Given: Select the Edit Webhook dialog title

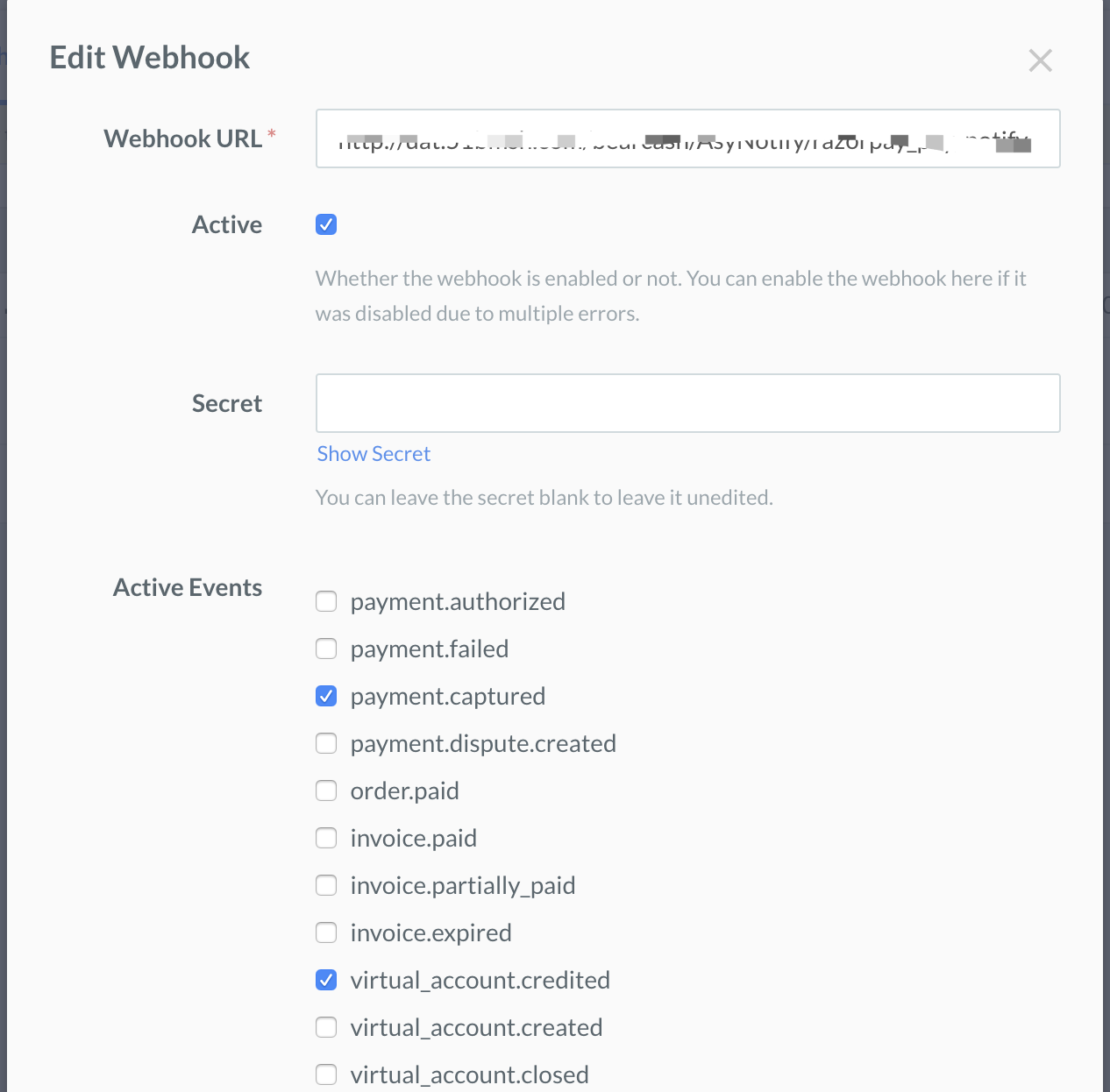Looking at the screenshot, I should (150, 56).
